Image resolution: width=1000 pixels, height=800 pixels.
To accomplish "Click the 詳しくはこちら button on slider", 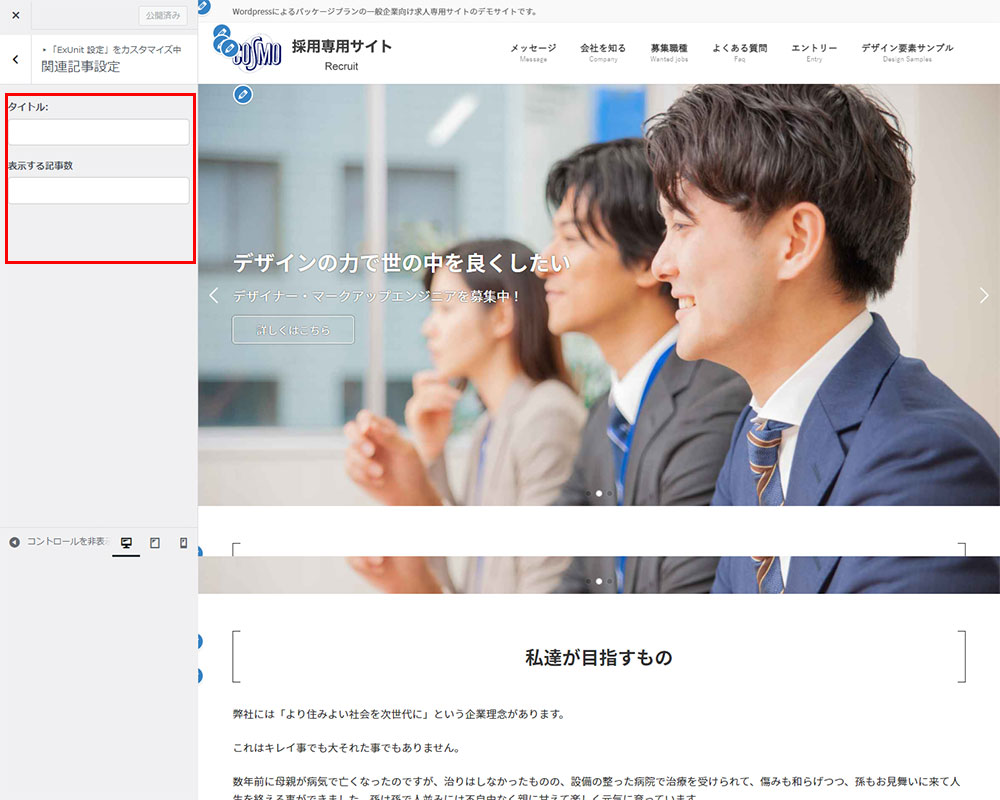I will (293, 330).
